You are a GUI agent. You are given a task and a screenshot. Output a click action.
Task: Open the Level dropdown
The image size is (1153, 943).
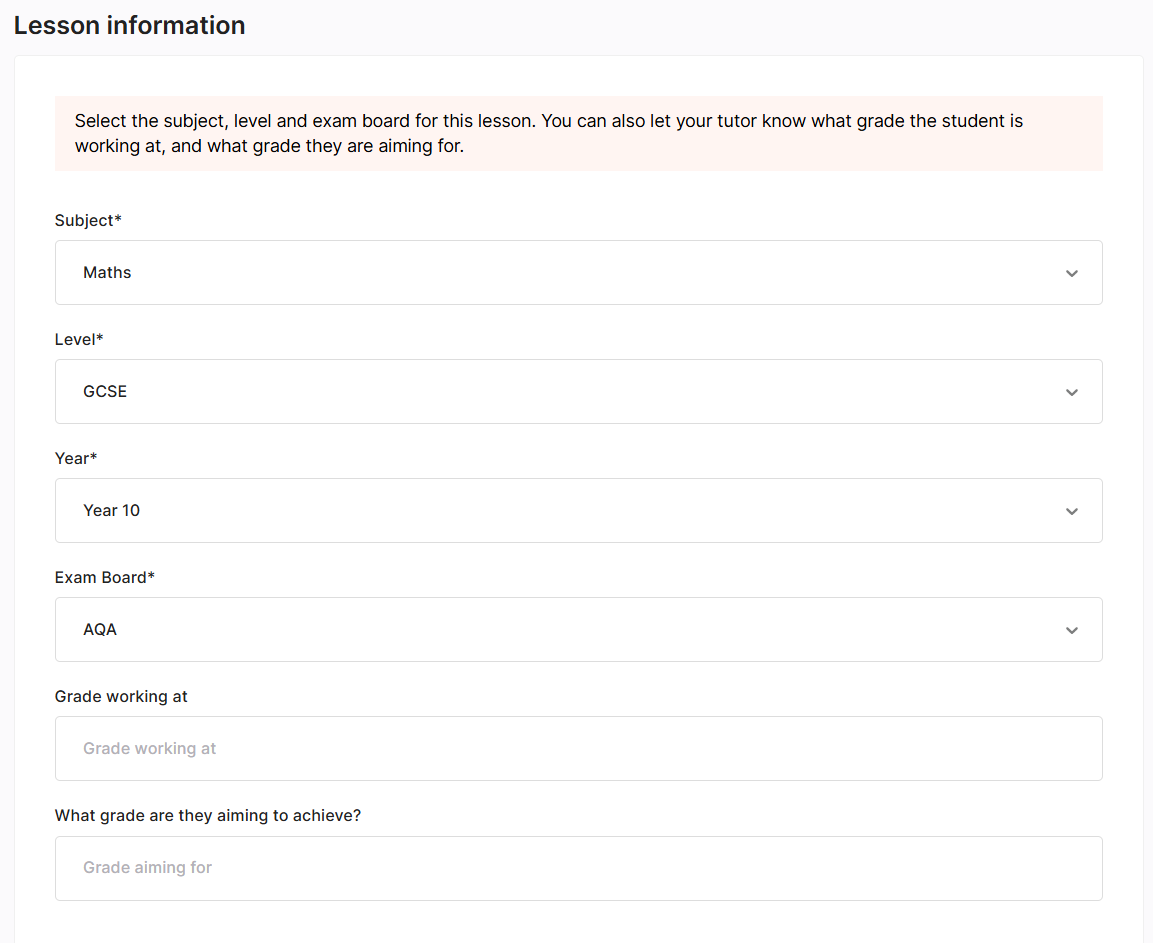tap(578, 391)
